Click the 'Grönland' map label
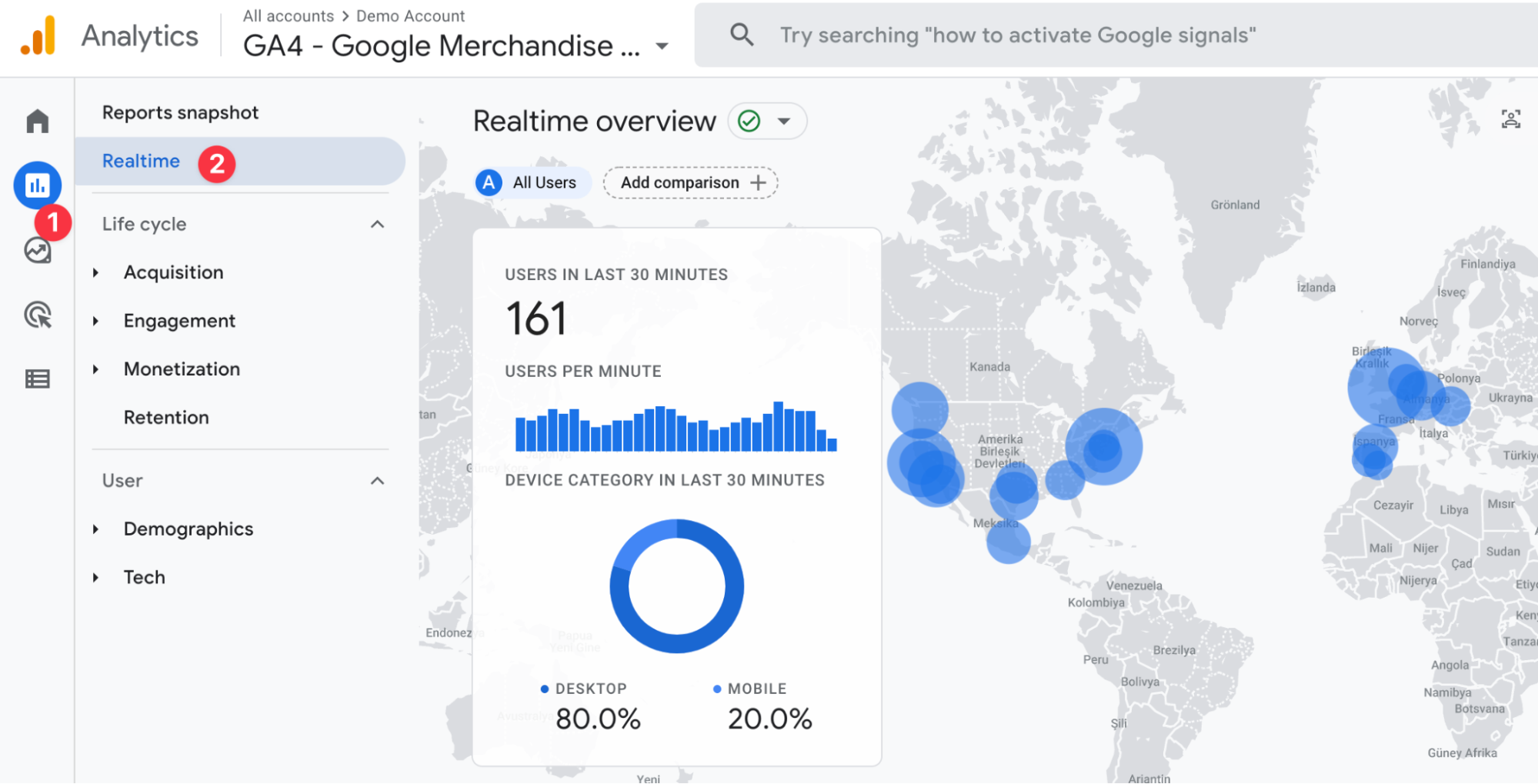Viewport: 1538px width, 784px height. 1235,205
